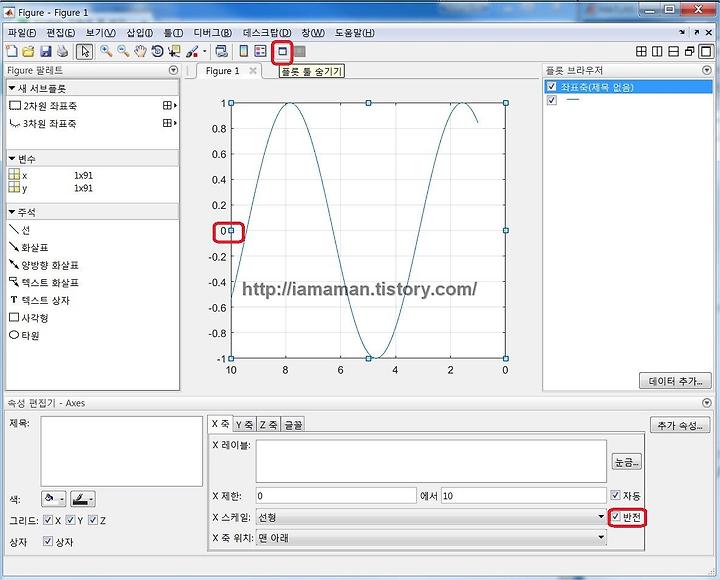Insert a legend using the toolbar icon
Screen dimensions: 720x580
260,51
